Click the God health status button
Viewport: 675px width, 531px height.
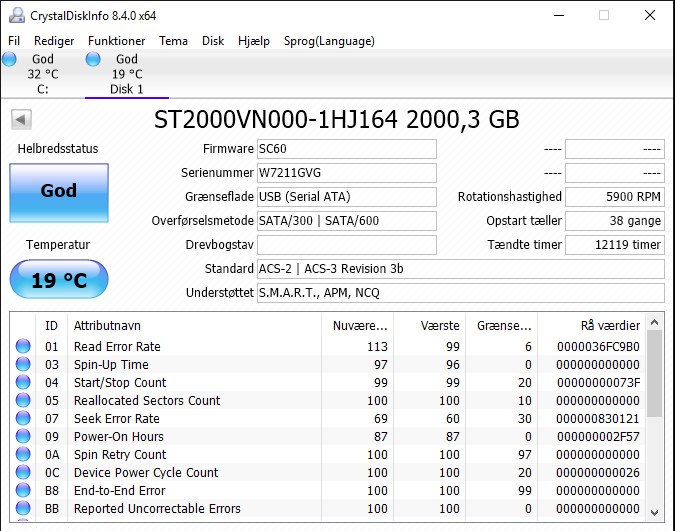pos(59,193)
